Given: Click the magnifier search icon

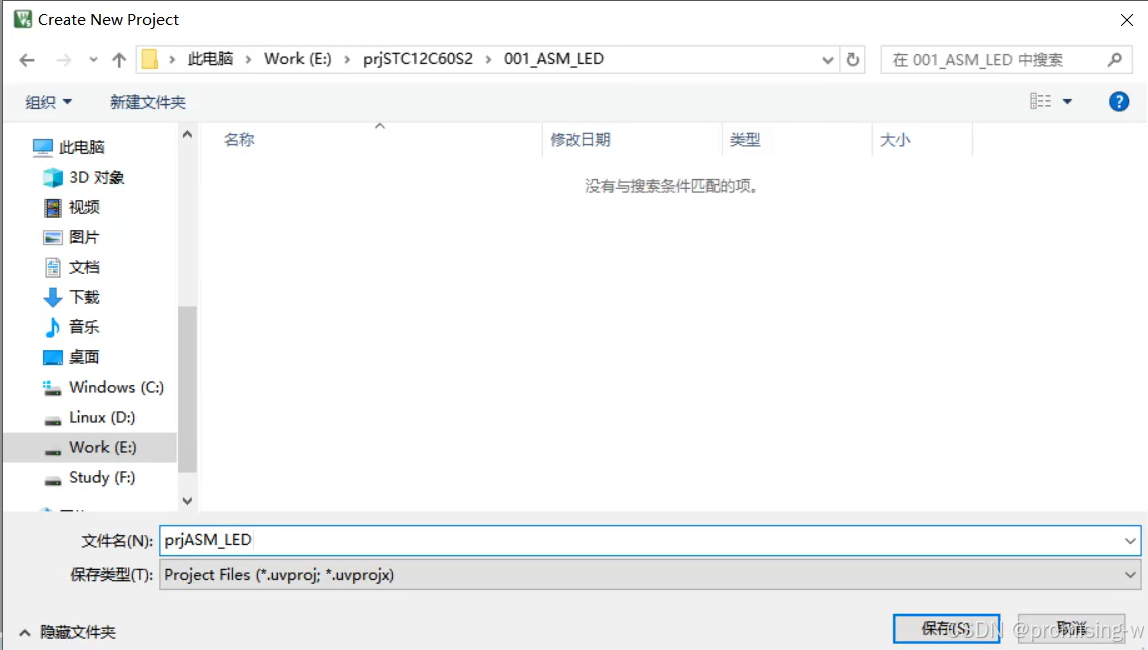Looking at the screenshot, I should click(x=1114, y=60).
